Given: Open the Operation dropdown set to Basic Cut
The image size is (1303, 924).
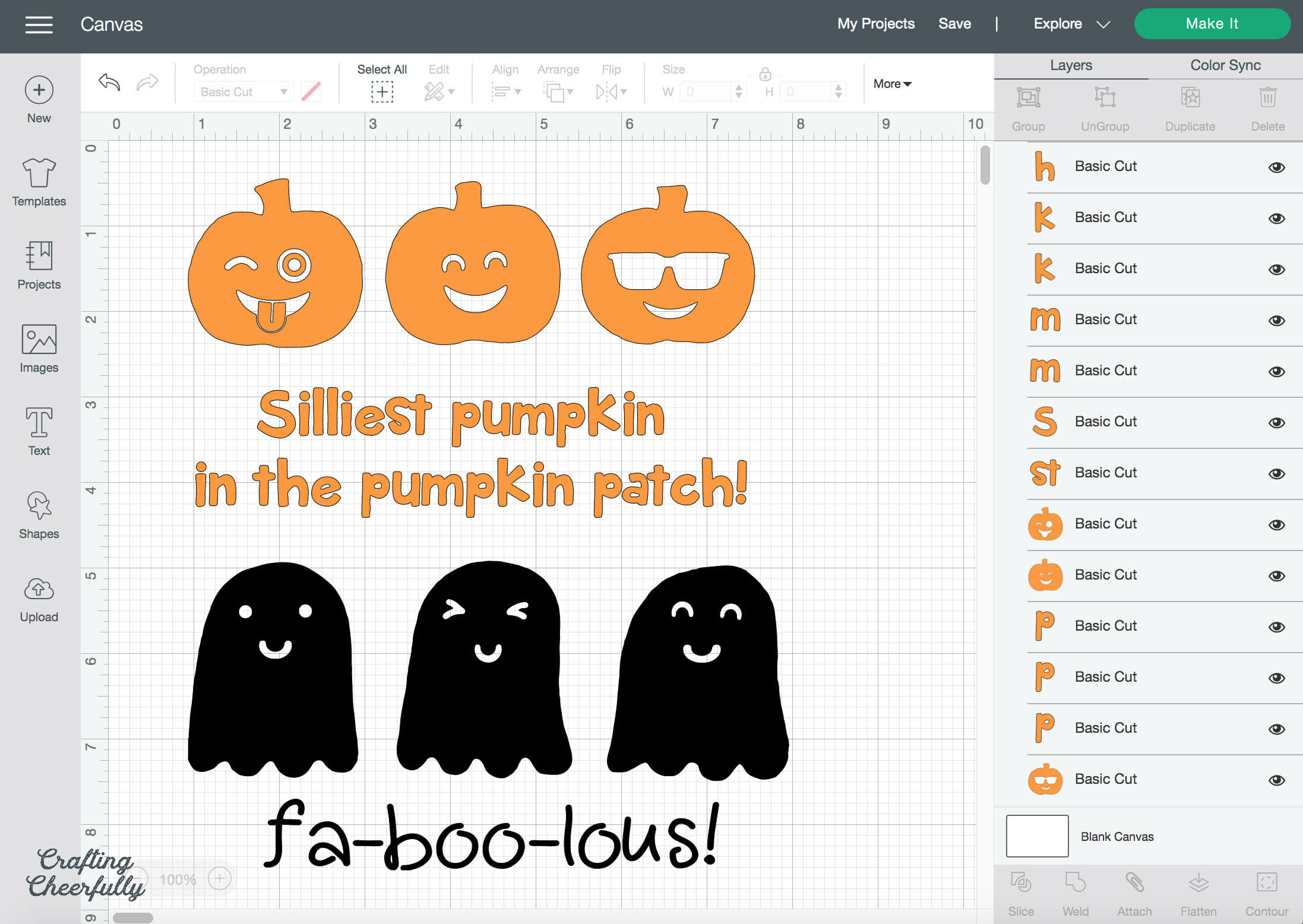Looking at the screenshot, I should (x=242, y=91).
